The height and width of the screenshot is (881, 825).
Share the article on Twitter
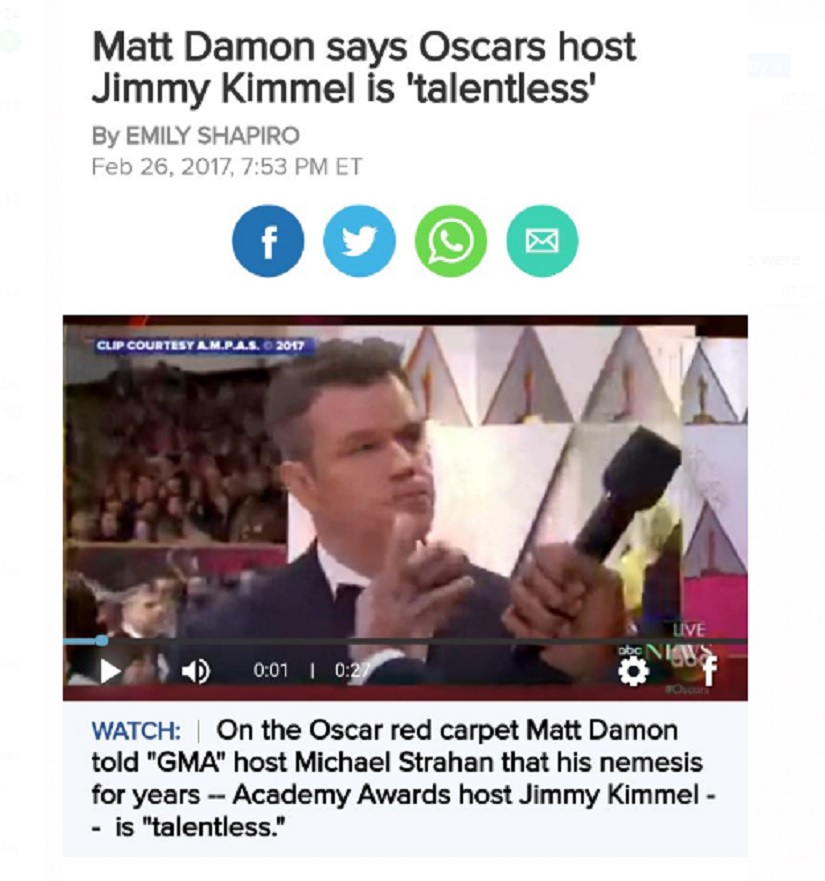click(359, 241)
